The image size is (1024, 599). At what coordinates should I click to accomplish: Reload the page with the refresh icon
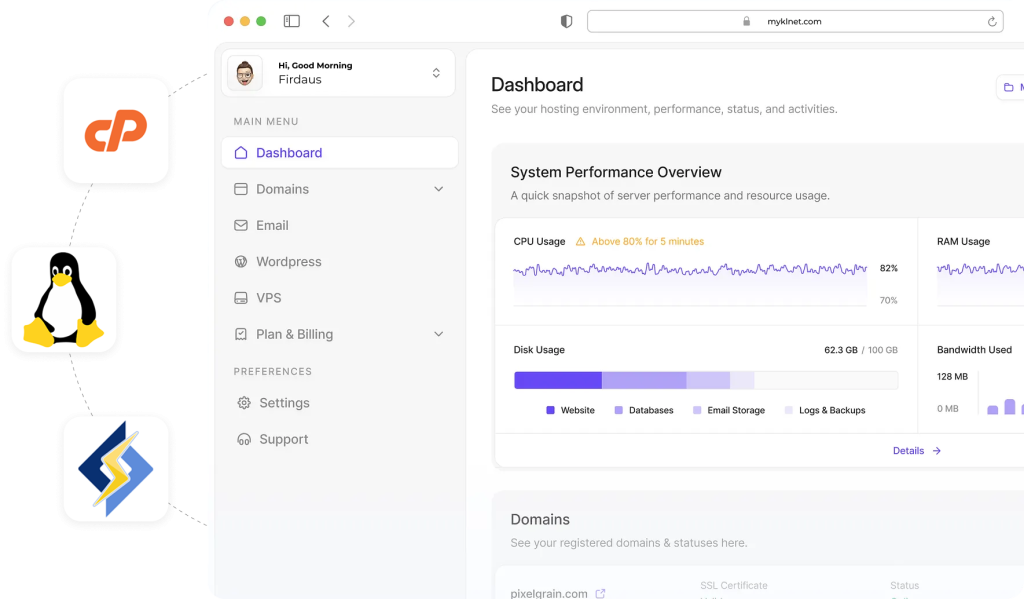[991, 22]
